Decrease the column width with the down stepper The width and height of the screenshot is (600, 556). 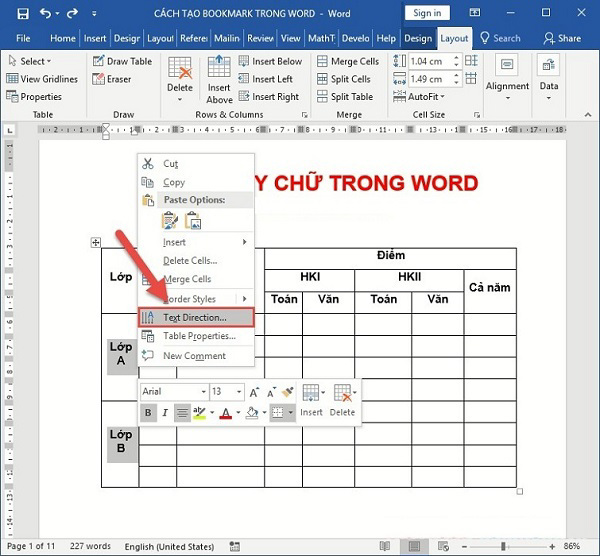tap(456, 82)
